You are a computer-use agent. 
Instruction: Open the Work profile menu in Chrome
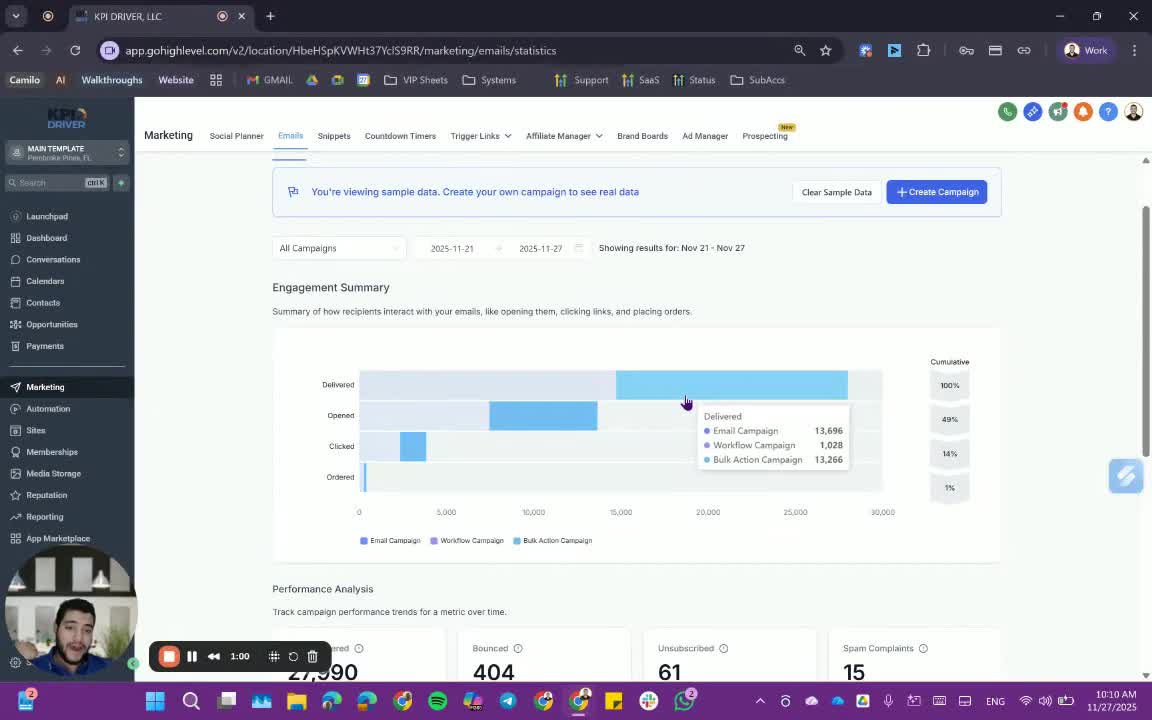1086,51
